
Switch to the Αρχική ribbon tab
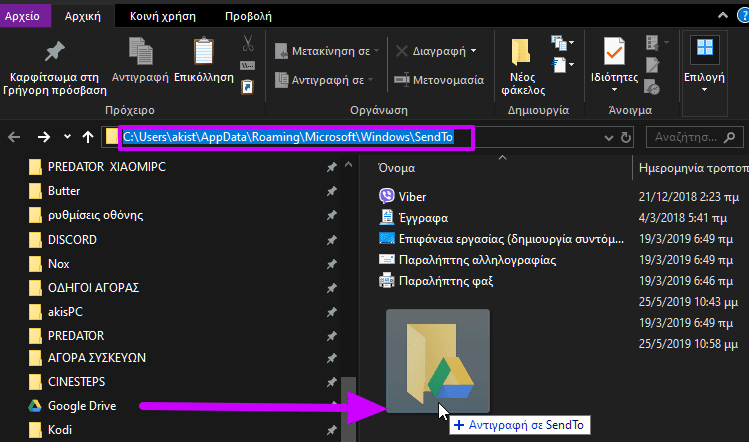83,16
